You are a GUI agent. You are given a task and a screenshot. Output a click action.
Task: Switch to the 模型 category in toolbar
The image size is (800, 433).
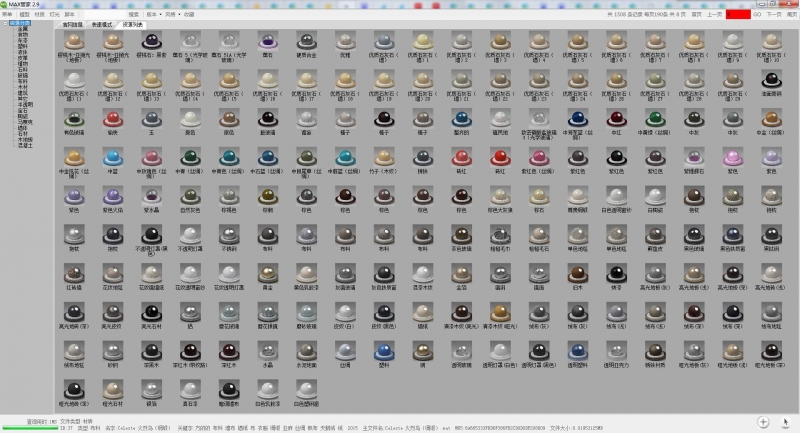pos(24,14)
